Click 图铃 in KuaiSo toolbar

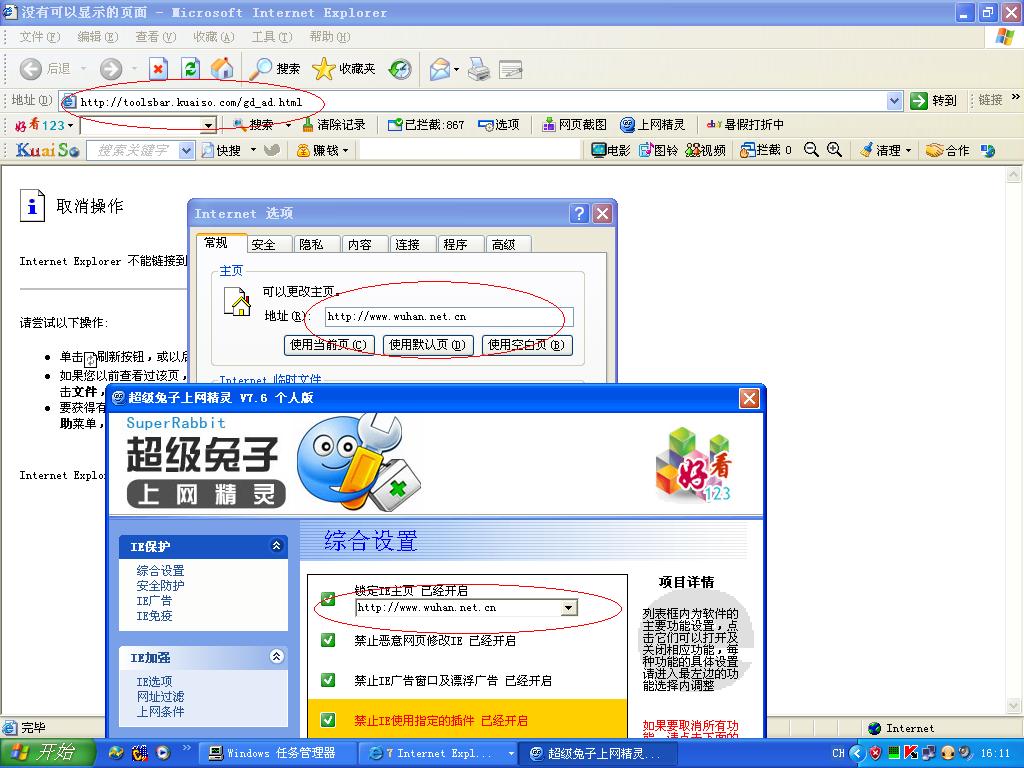pos(658,150)
